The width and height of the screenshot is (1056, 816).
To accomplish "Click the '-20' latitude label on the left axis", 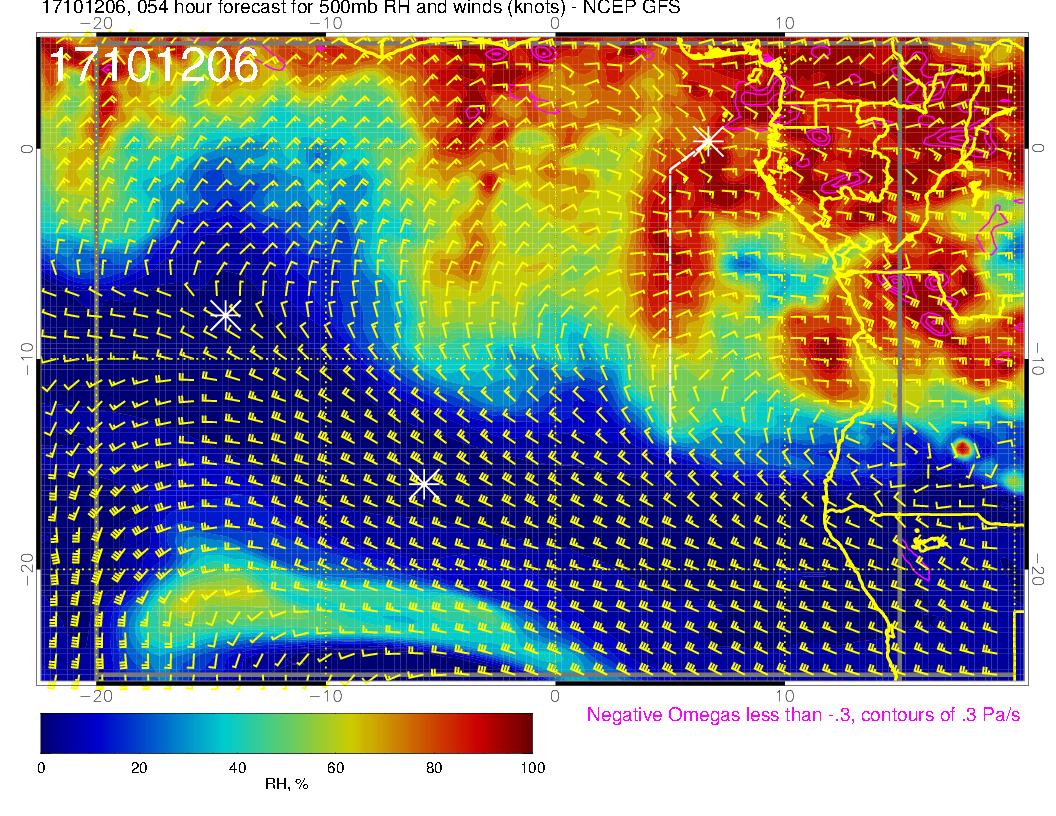I will click(27, 569).
